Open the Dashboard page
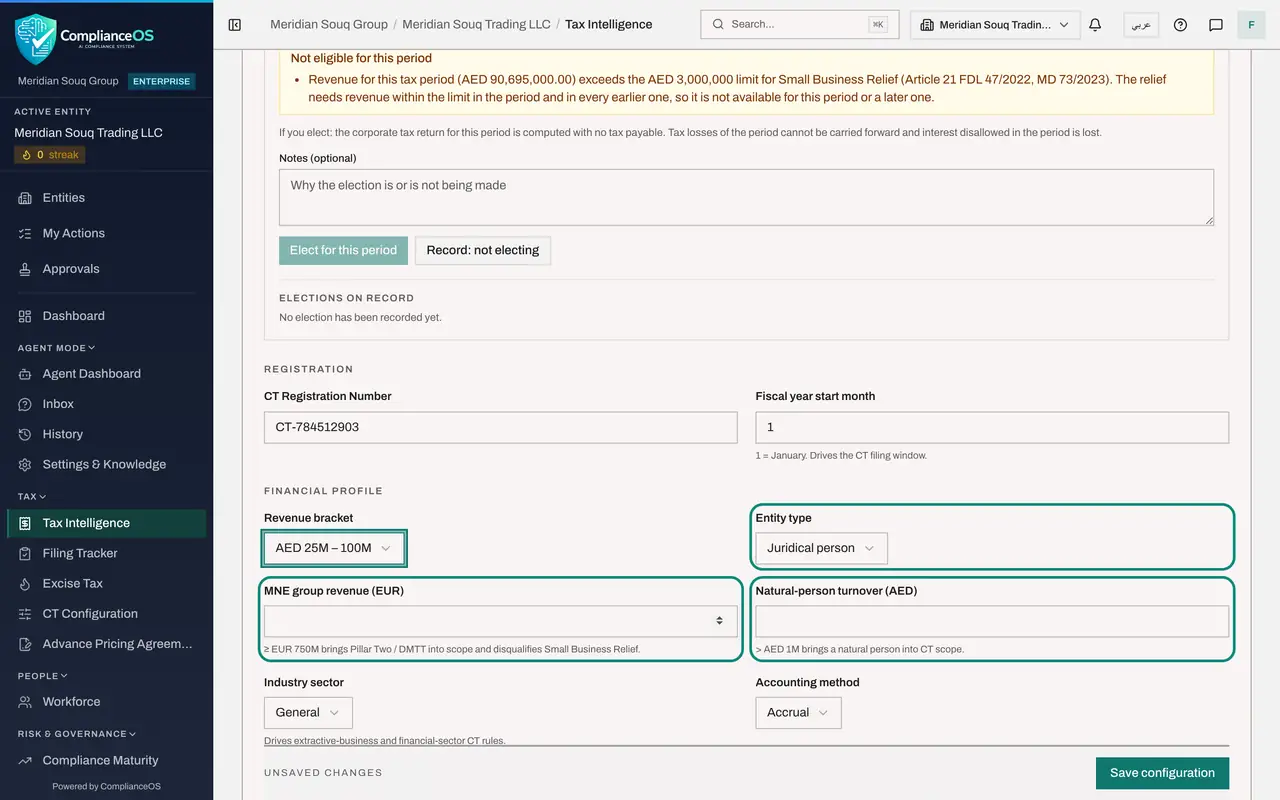1280x800 pixels. point(106,316)
